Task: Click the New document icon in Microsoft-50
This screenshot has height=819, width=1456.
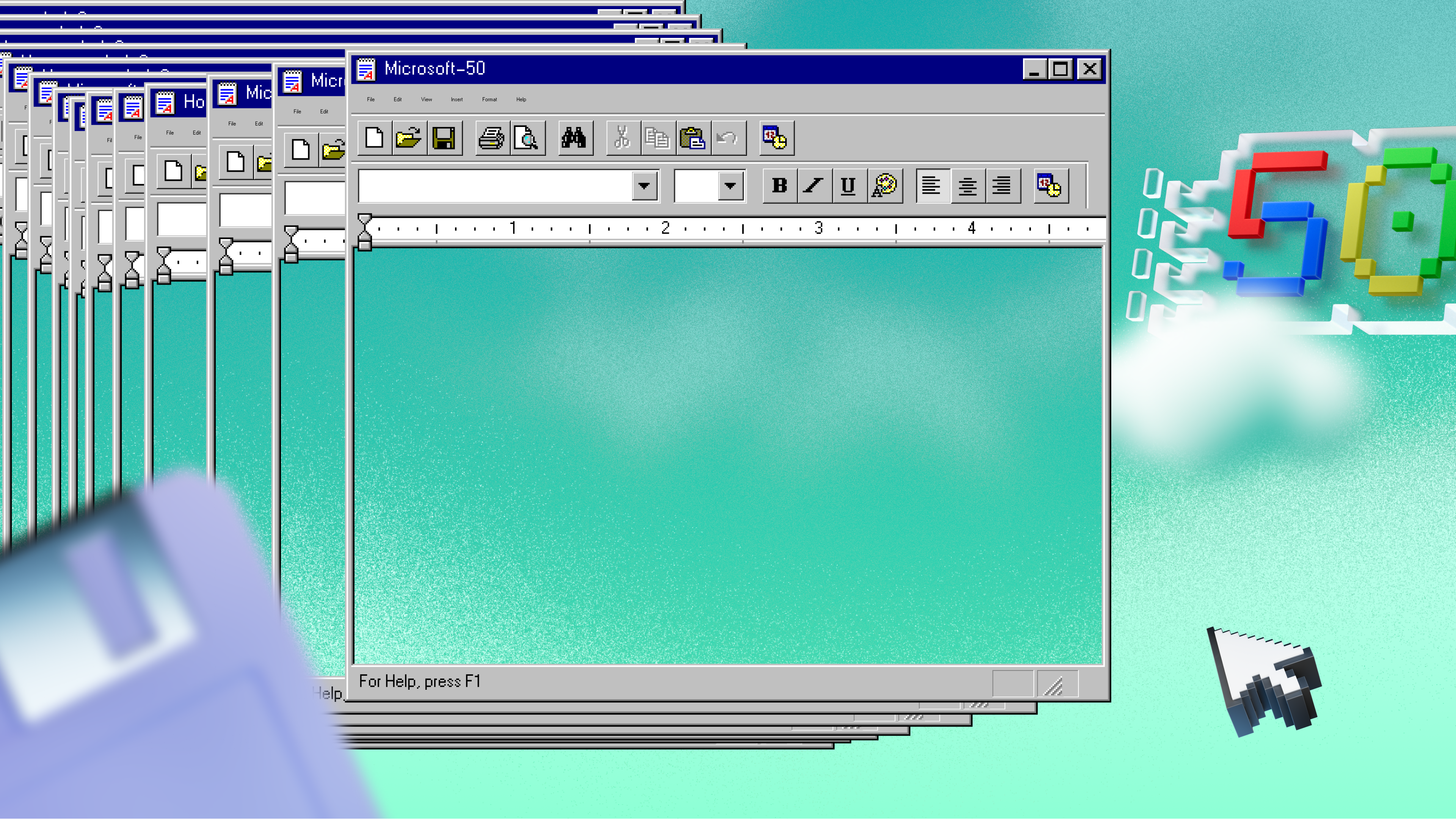Action: (375, 138)
